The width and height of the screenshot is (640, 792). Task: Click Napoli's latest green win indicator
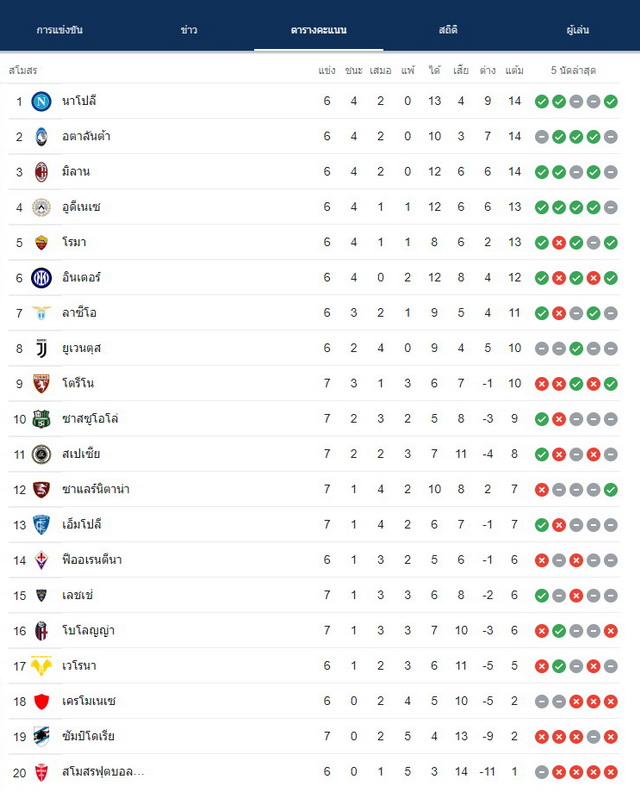tap(611, 102)
